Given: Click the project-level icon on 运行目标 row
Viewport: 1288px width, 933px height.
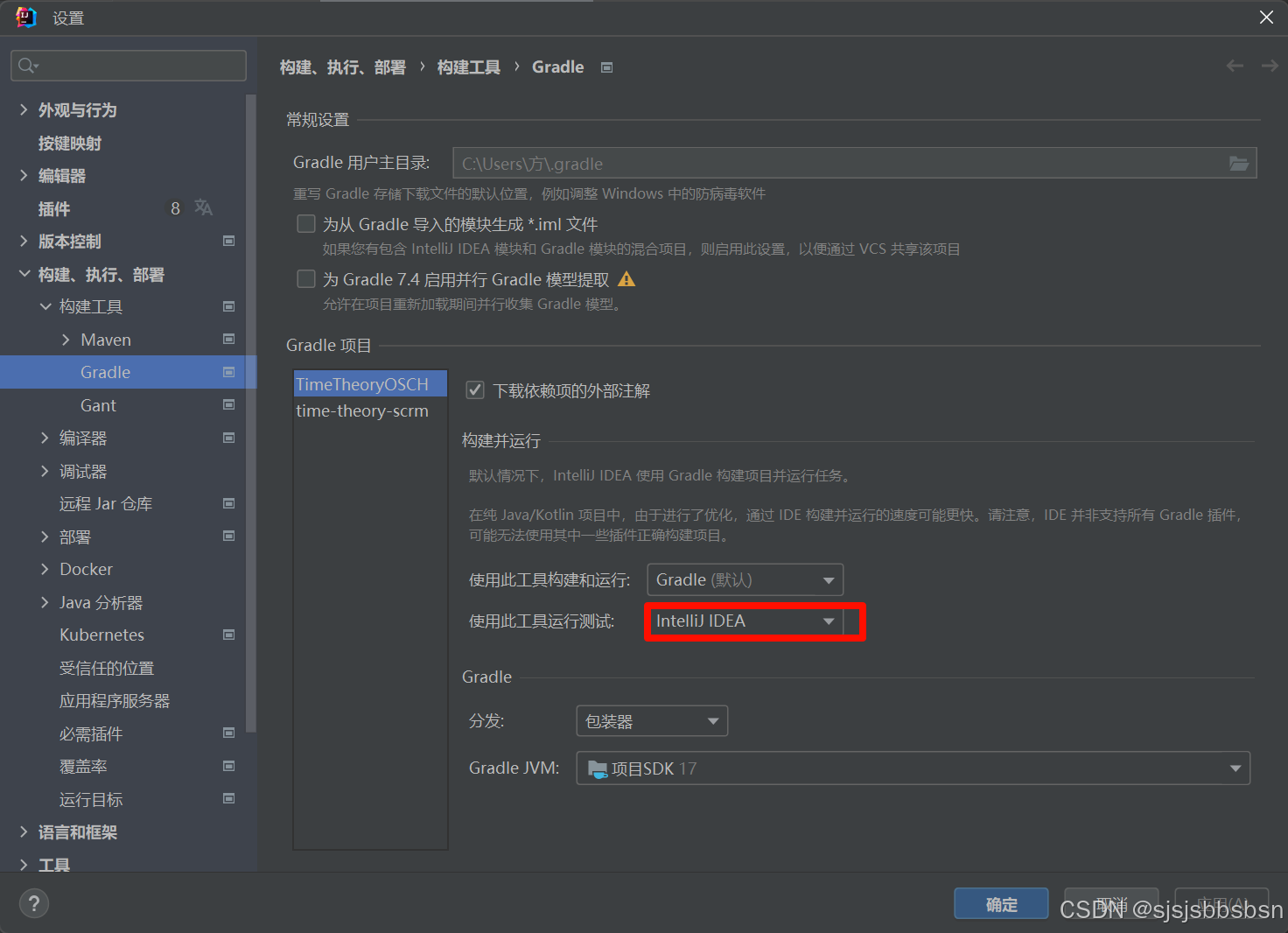Looking at the screenshot, I should 229,798.
